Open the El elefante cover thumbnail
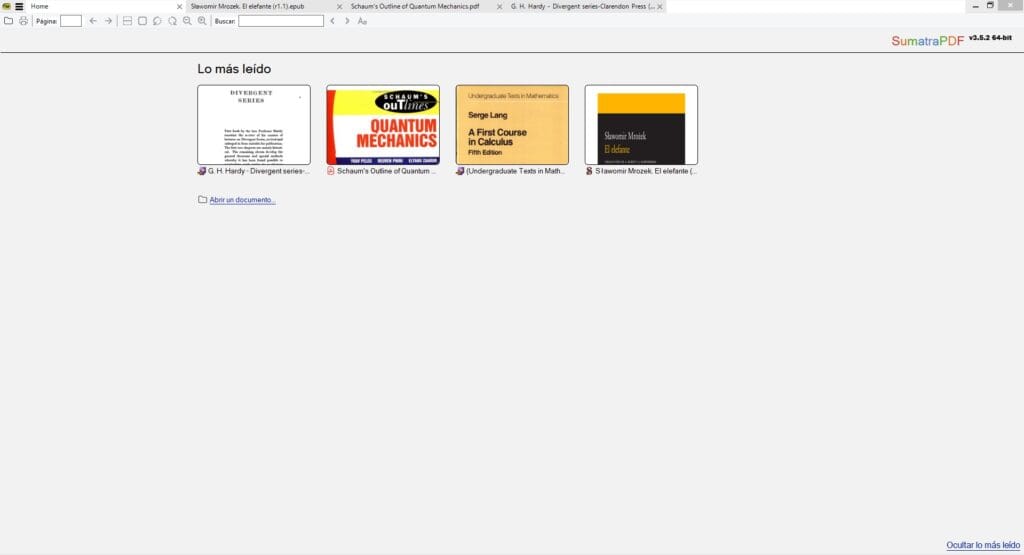The width and height of the screenshot is (1024, 555). point(641,125)
